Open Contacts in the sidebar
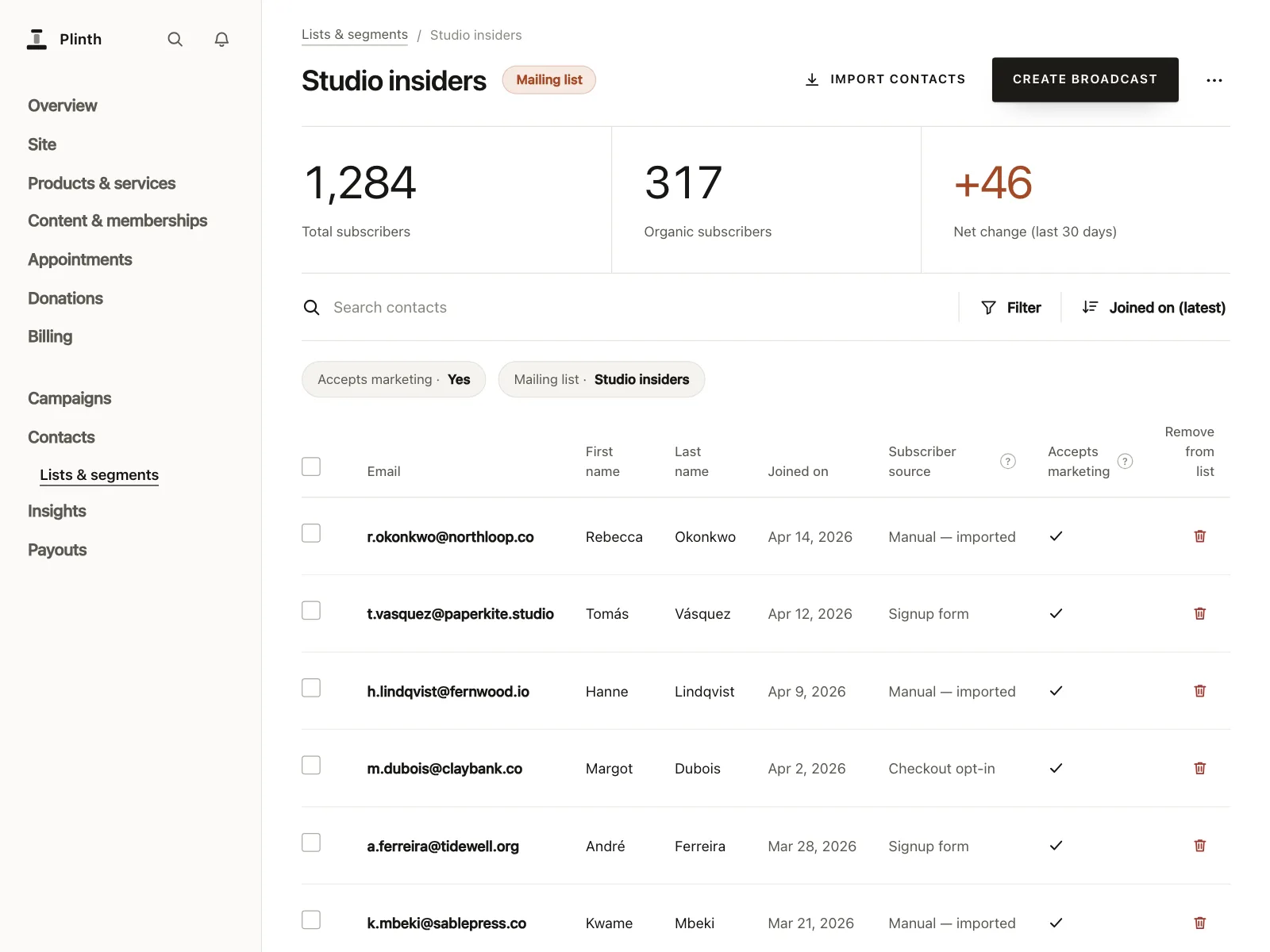 click(61, 437)
